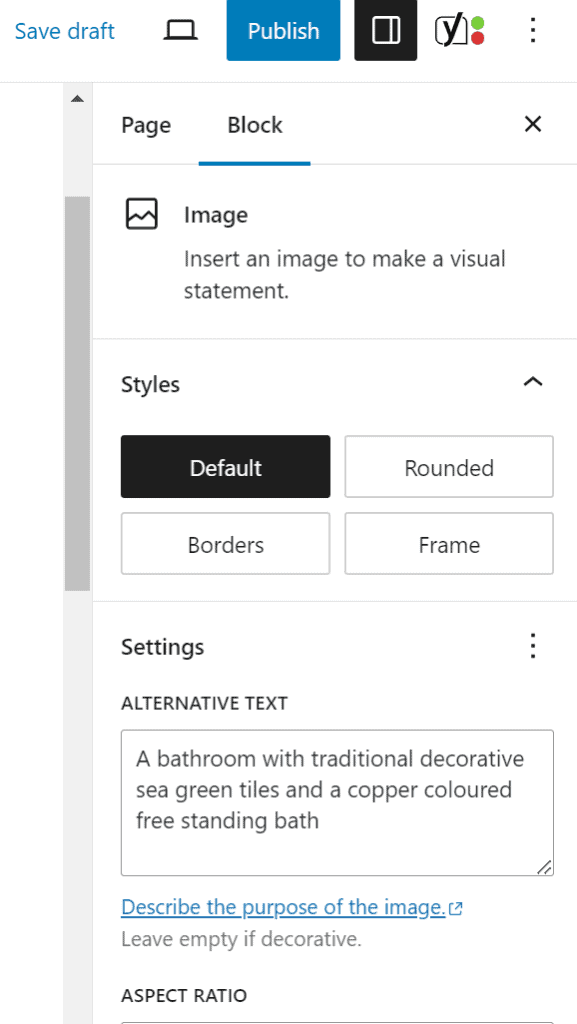
Task: Open the Yoast SEO icon
Action: [460, 31]
